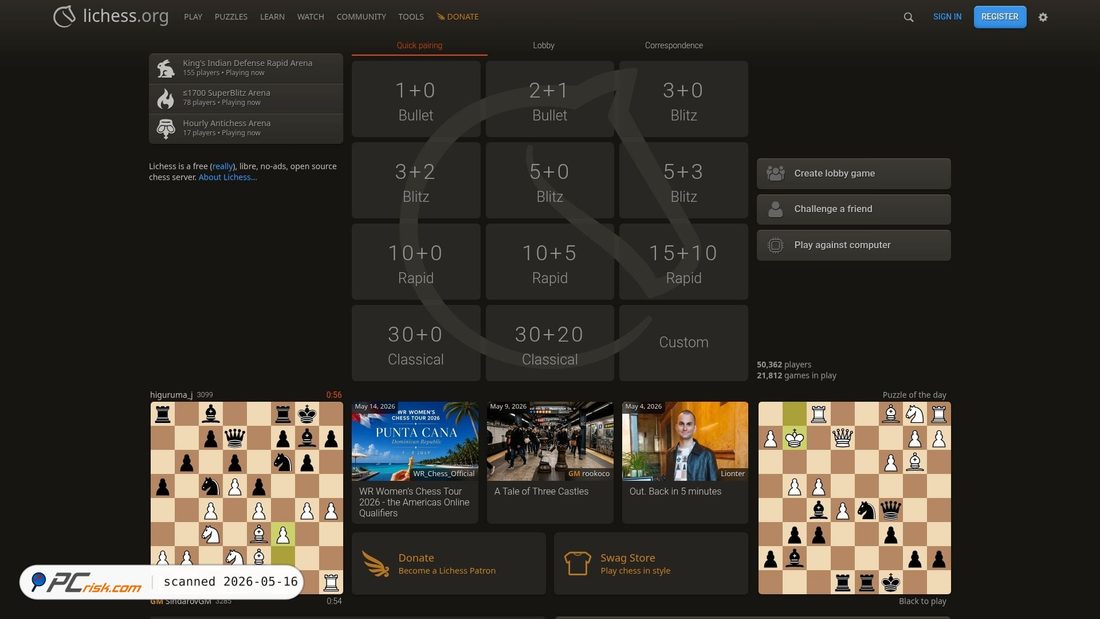The height and width of the screenshot is (619, 1100).
Task: Click the Play against computer chip icon
Action: pyautogui.click(x=775, y=245)
